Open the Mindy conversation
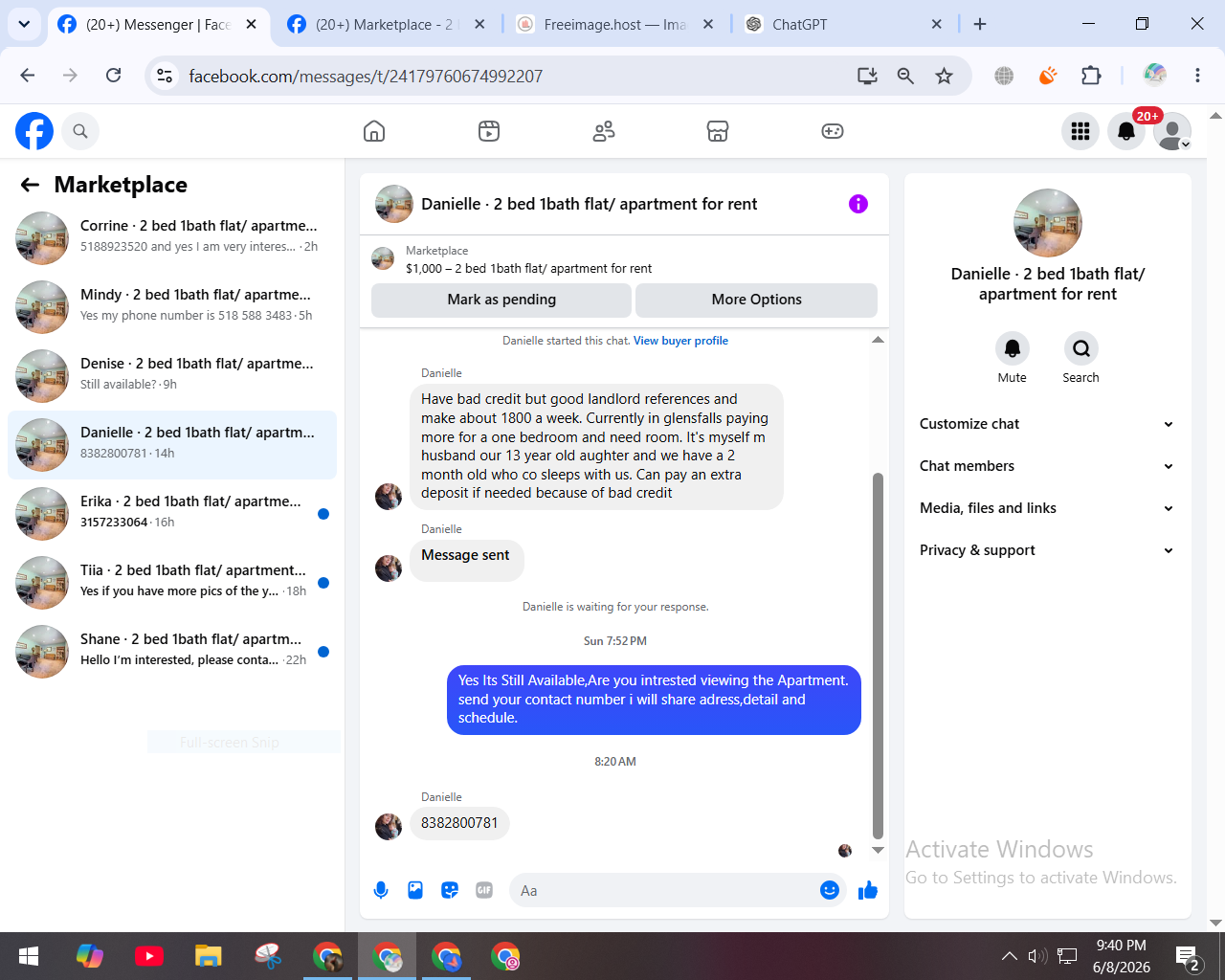 click(172, 306)
